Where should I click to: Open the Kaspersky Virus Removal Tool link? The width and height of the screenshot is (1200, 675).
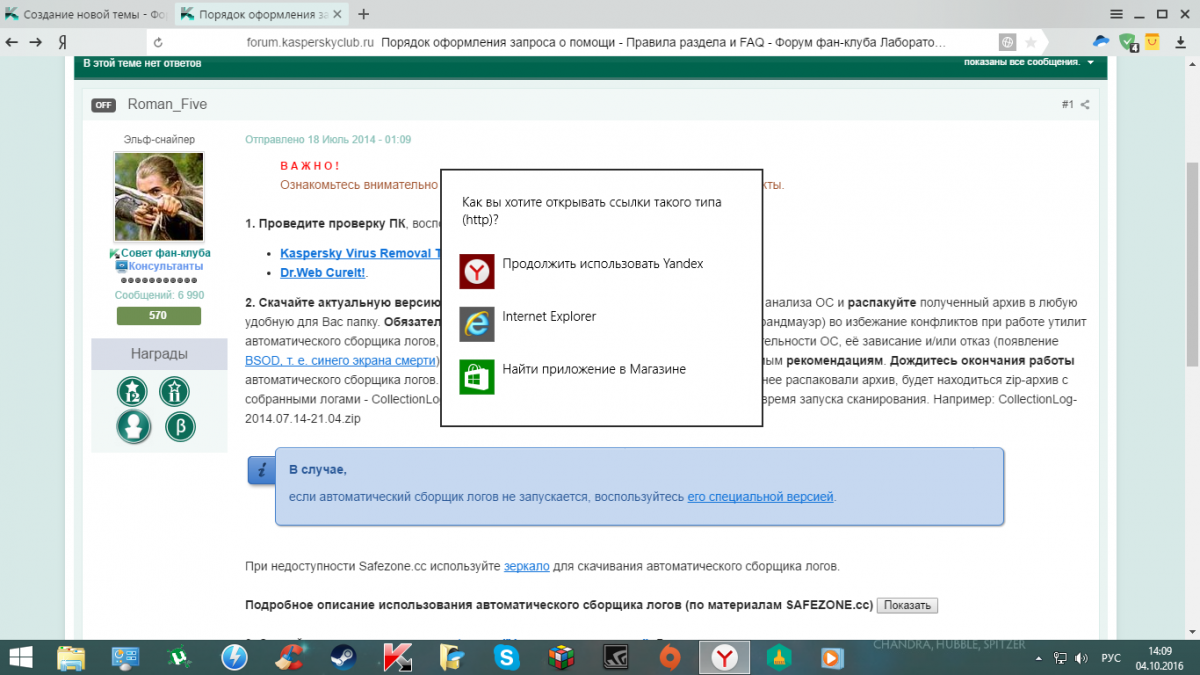coord(361,254)
